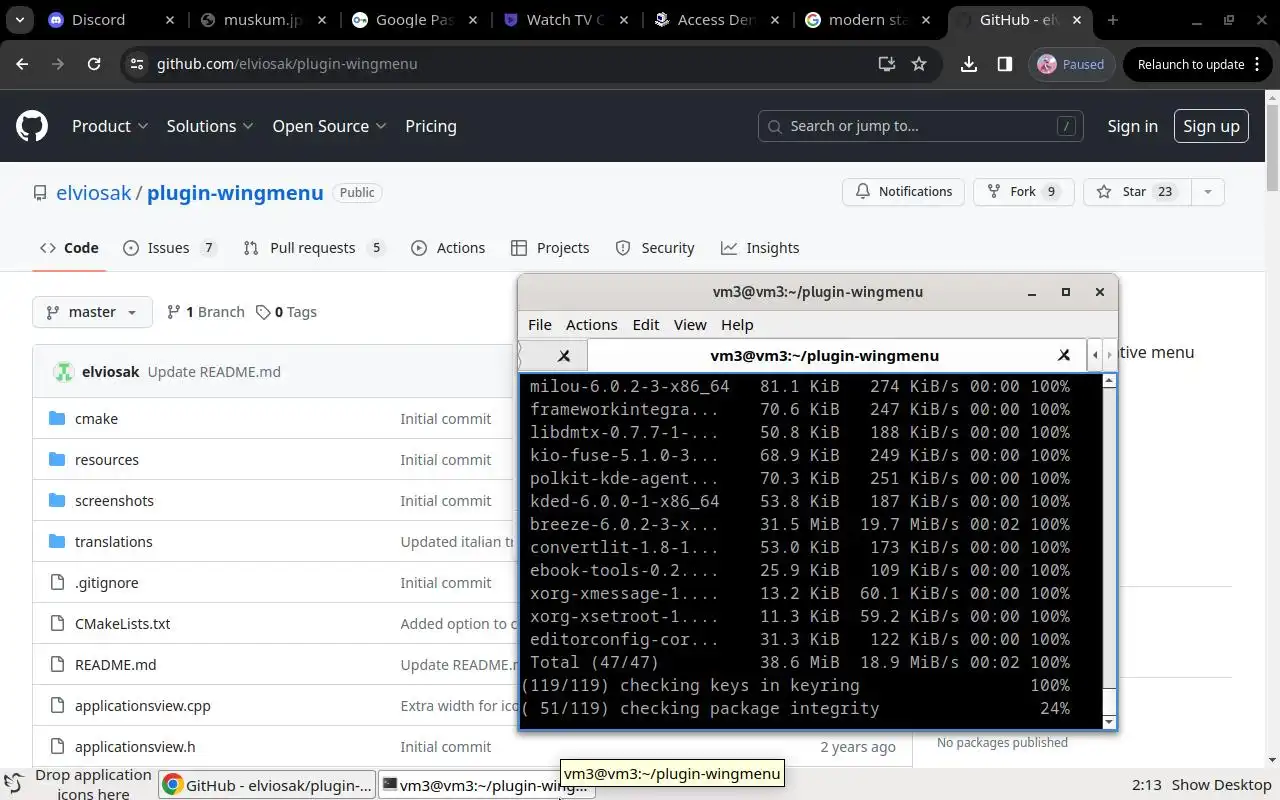The height and width of the screenshot is (800, 1280).
Task: Toggle Chrome side panel icon
Action: tap(1005, 64)
